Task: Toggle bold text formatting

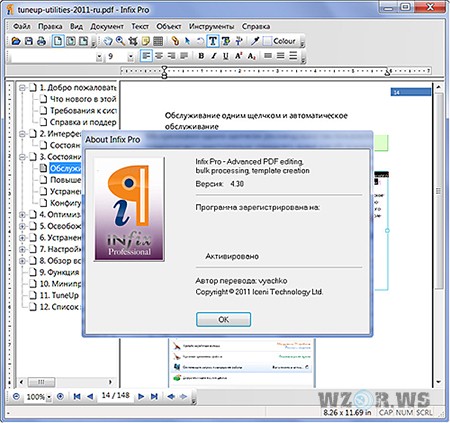Action: [x=201, y=56]
